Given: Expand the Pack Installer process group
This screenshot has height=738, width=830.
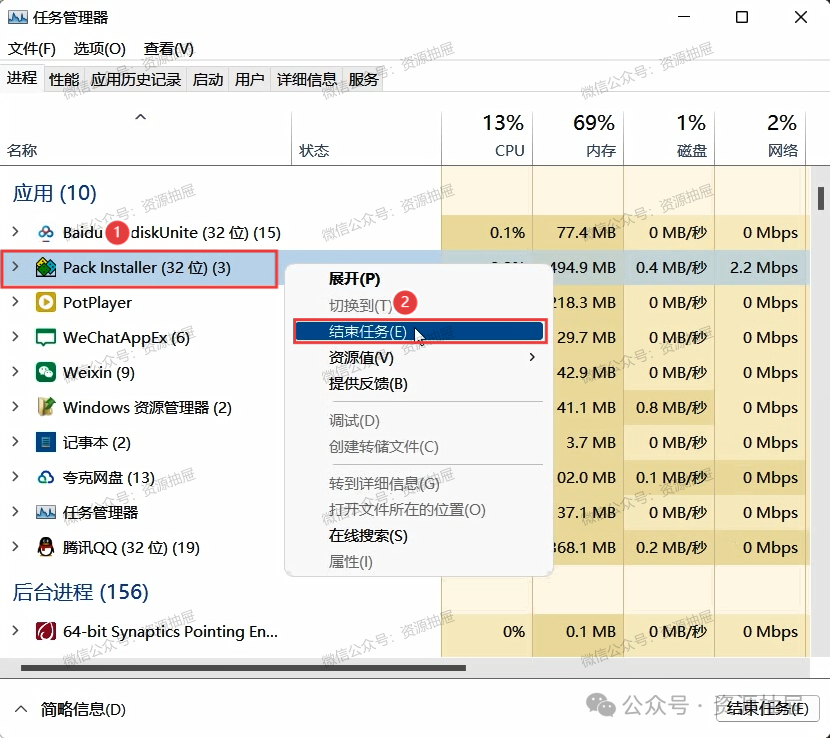Looking at the screenshot, I should click(15, 267).
